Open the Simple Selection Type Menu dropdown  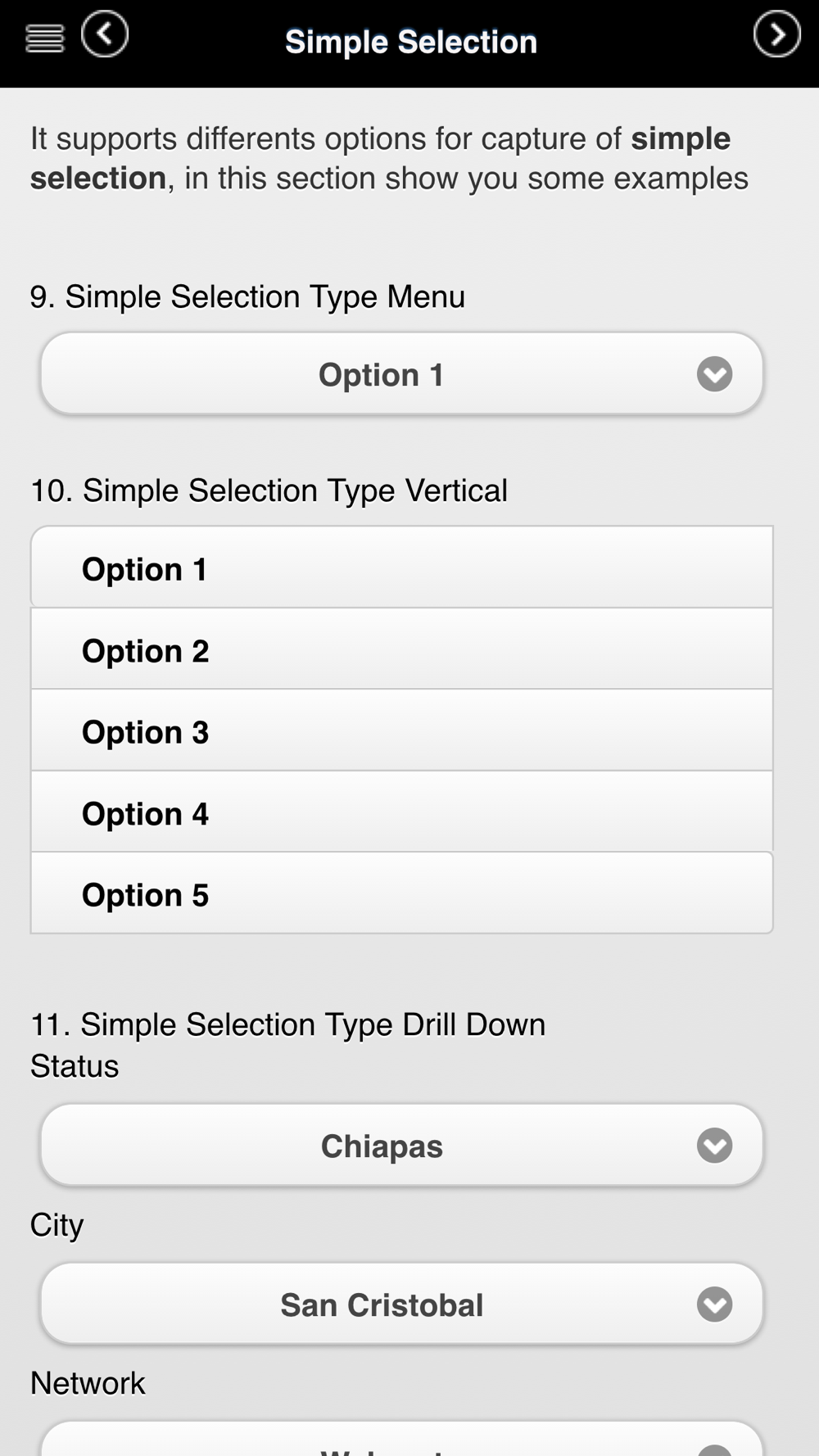pos(402,373)
